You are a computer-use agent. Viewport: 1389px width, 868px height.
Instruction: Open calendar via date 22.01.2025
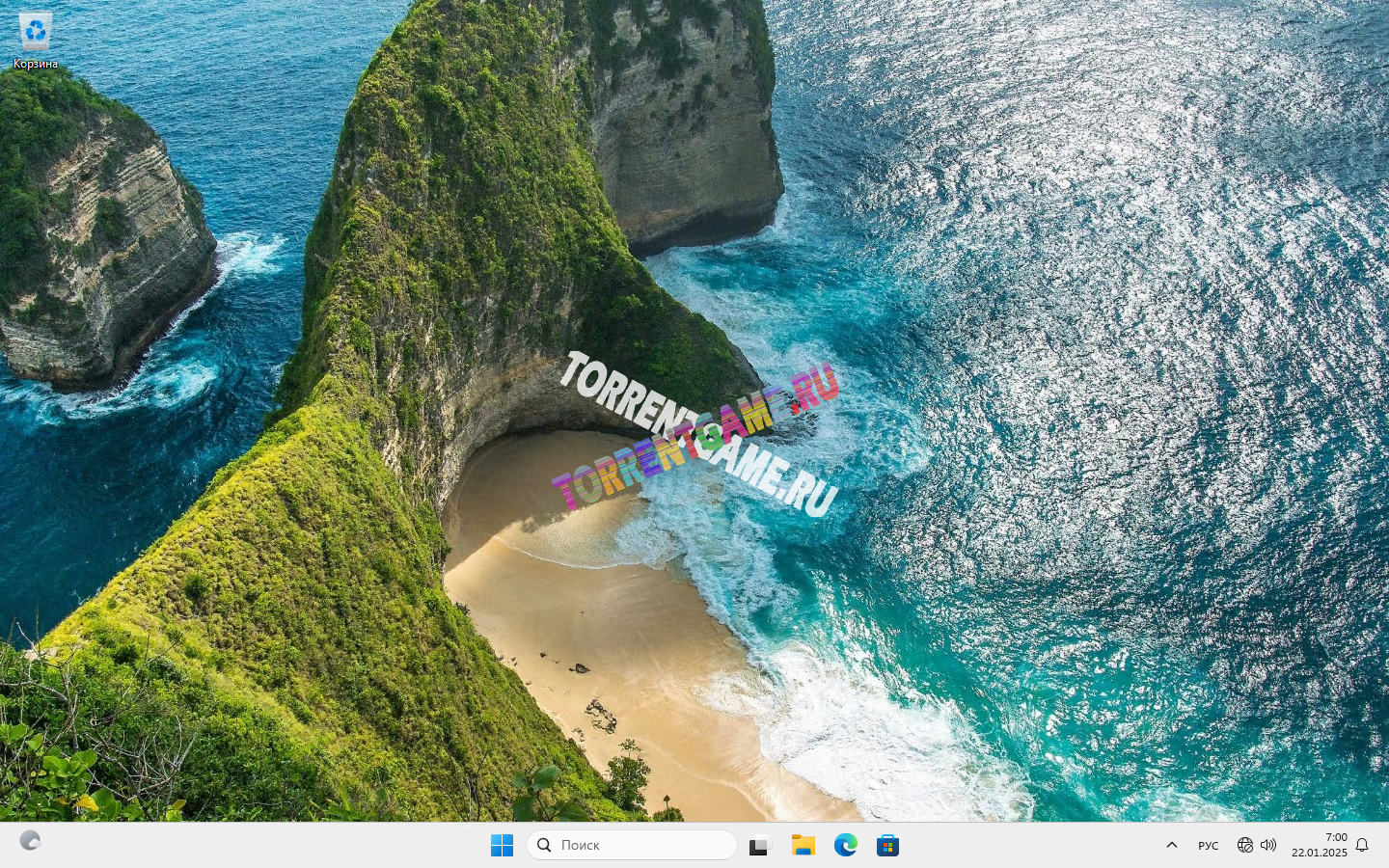1319,854
